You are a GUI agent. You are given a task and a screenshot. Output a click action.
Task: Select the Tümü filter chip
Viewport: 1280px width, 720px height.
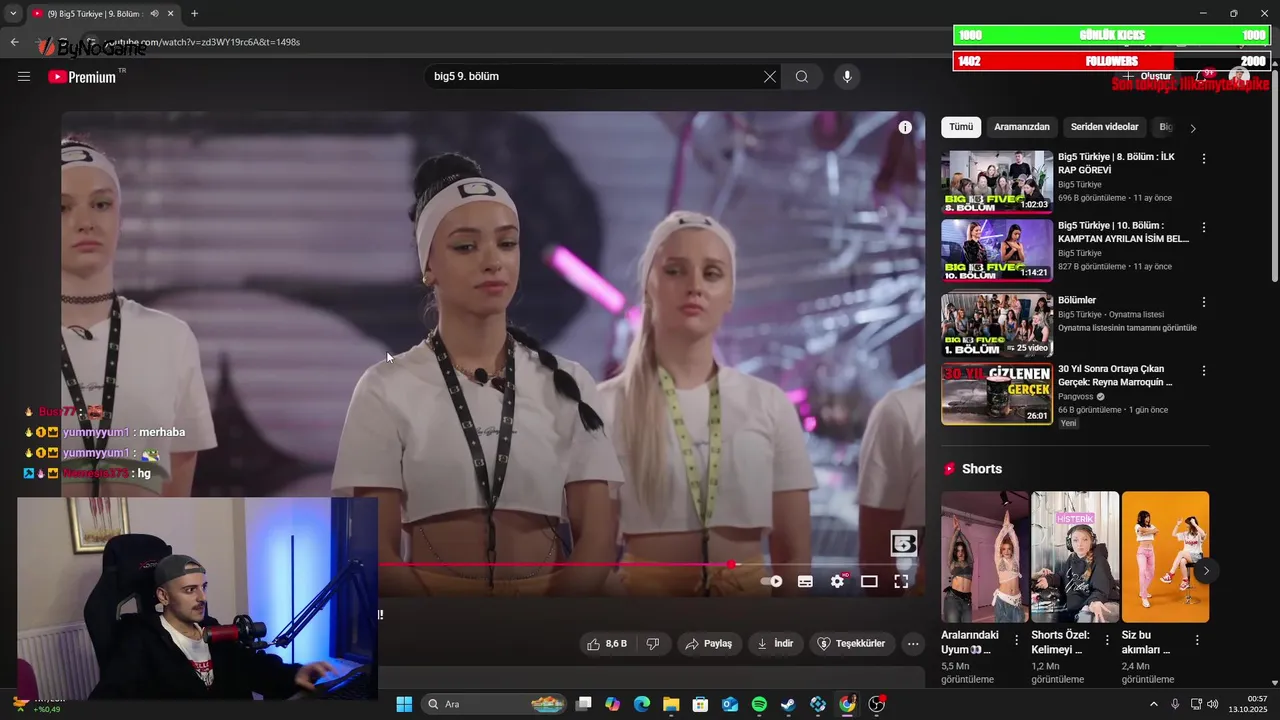point(961,127)
